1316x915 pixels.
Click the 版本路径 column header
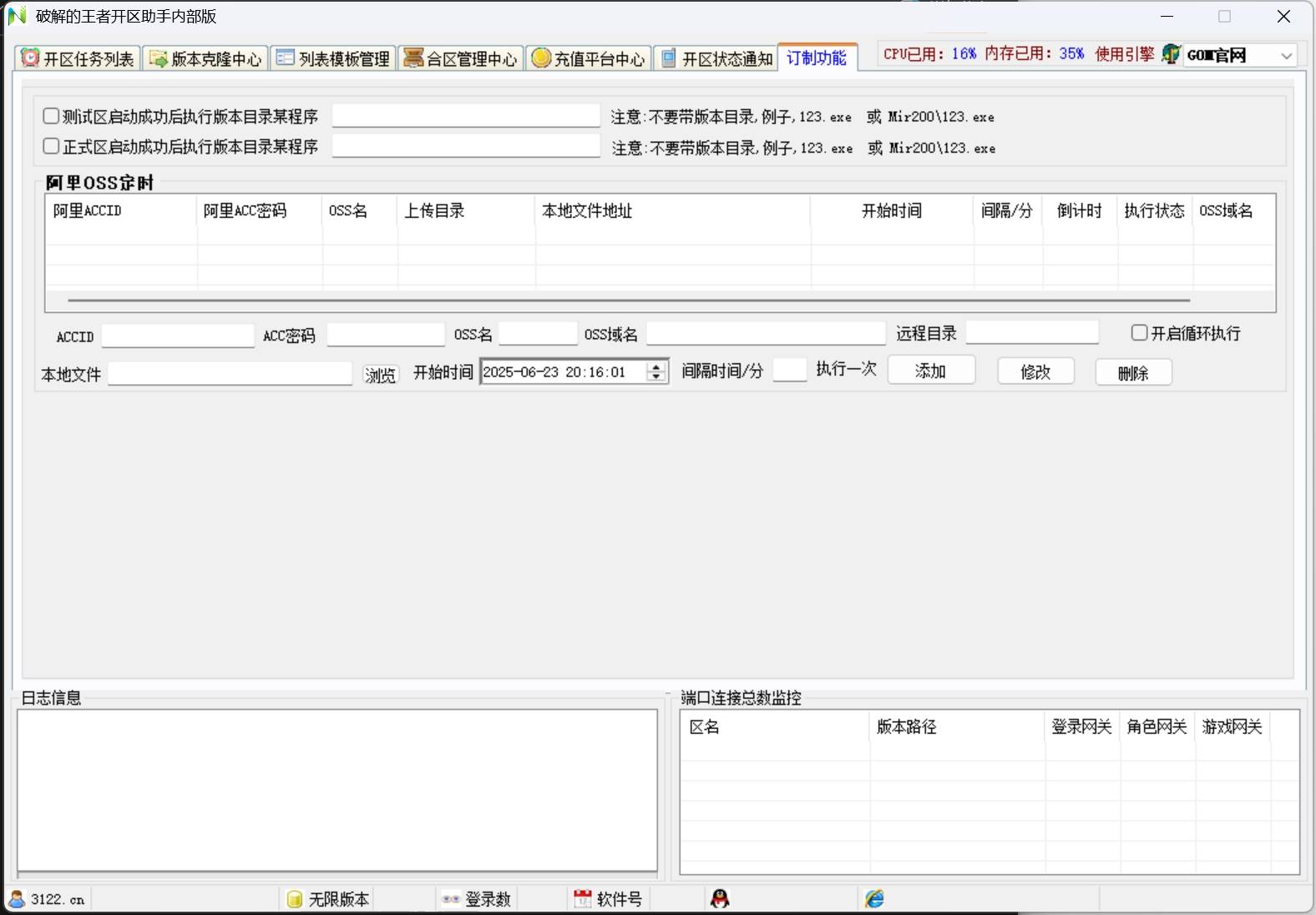[957, 726]
